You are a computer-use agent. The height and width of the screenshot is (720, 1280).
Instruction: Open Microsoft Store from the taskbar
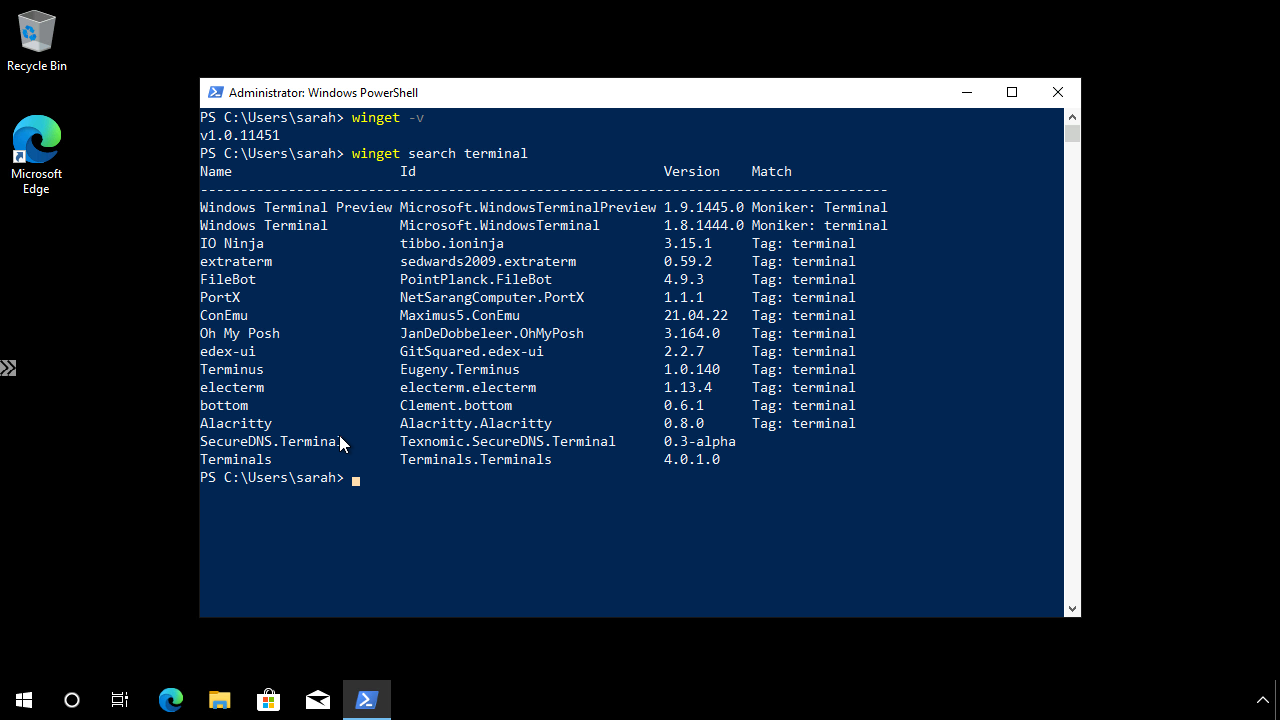click(x=268, y=699)
